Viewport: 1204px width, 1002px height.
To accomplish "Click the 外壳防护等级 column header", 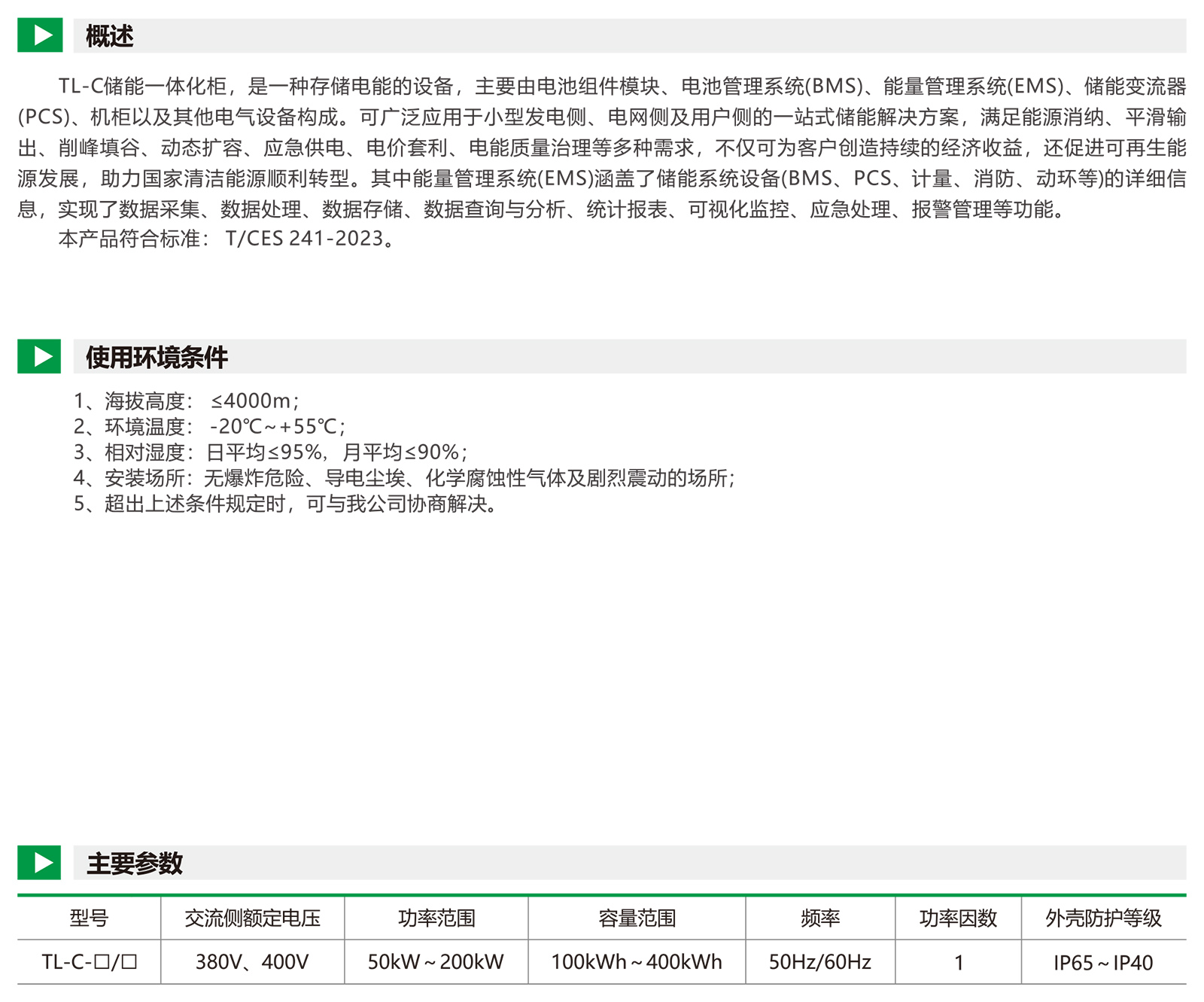I will (1103, 918).
